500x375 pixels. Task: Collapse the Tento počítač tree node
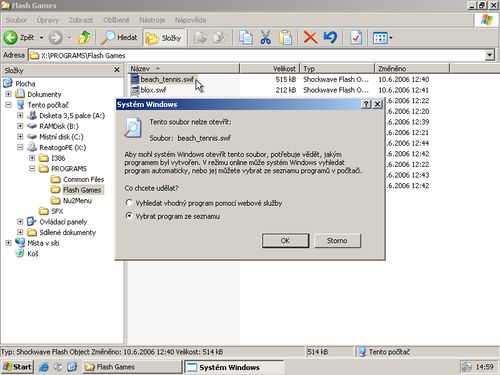8,105
